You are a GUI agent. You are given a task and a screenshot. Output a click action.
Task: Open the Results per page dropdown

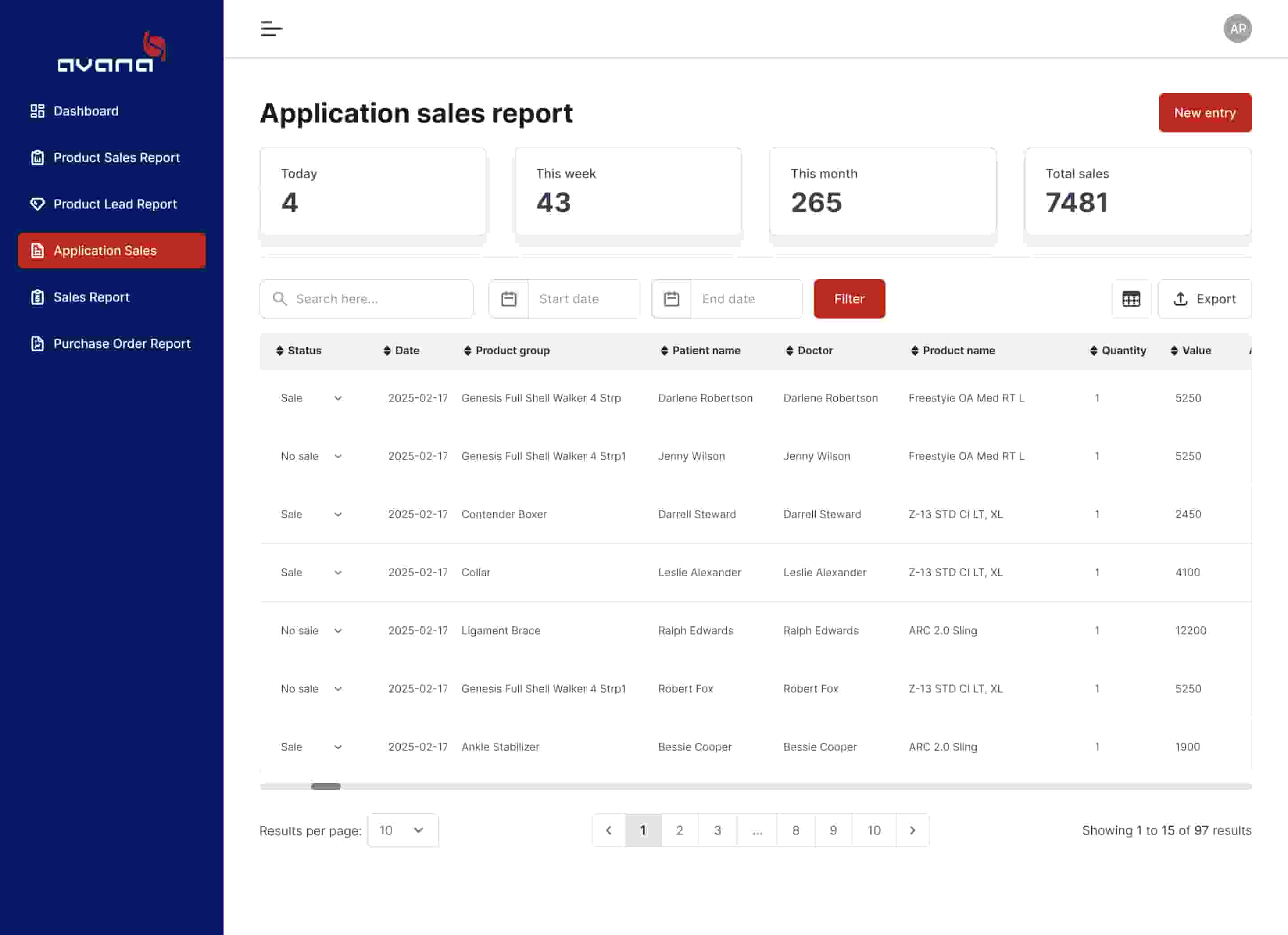click(x=402, y=830)
